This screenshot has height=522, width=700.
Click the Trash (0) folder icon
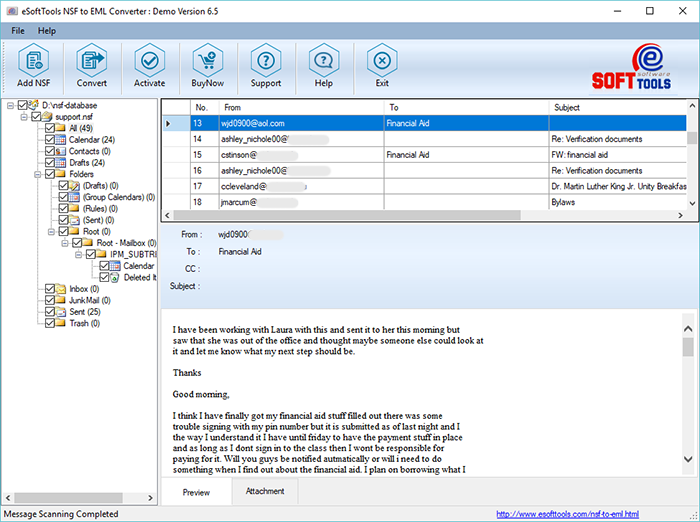point(61,323)
